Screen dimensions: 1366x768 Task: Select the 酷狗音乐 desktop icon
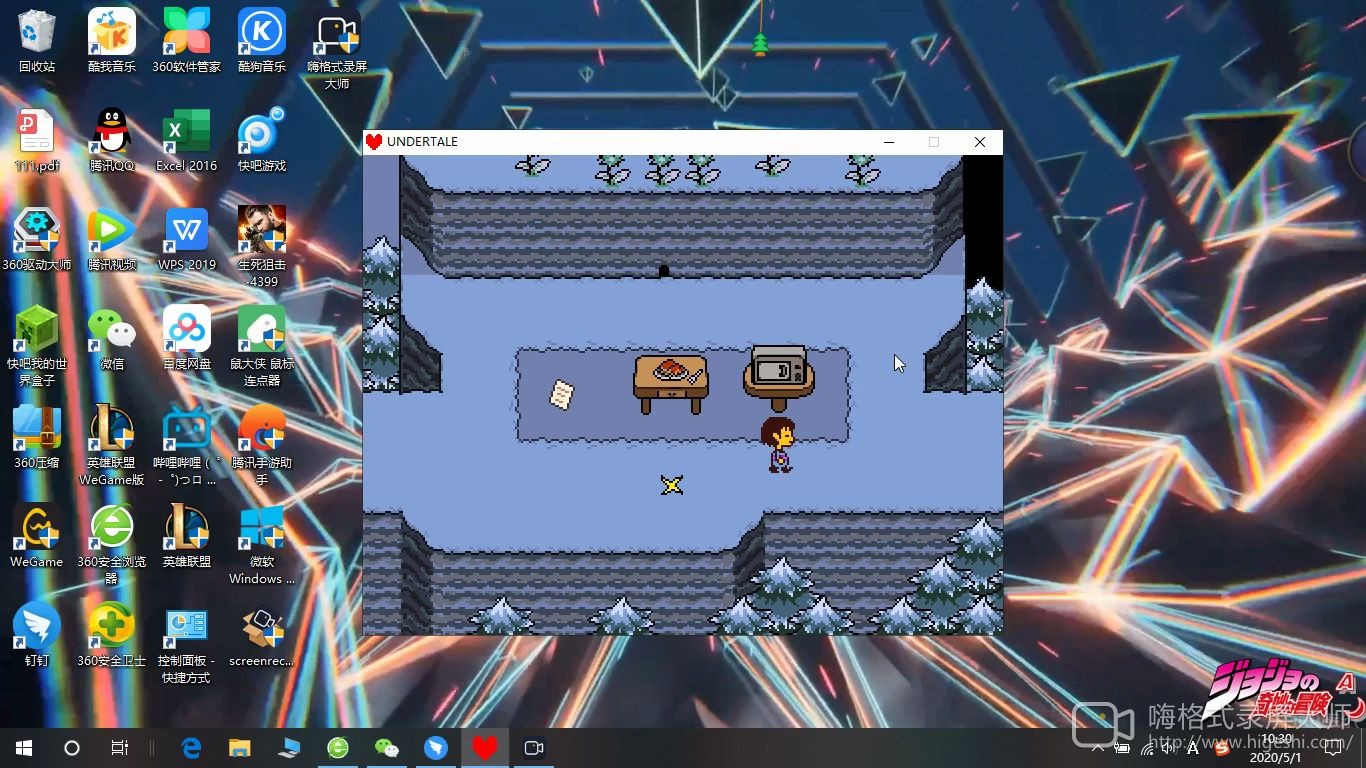pos(262,40)
